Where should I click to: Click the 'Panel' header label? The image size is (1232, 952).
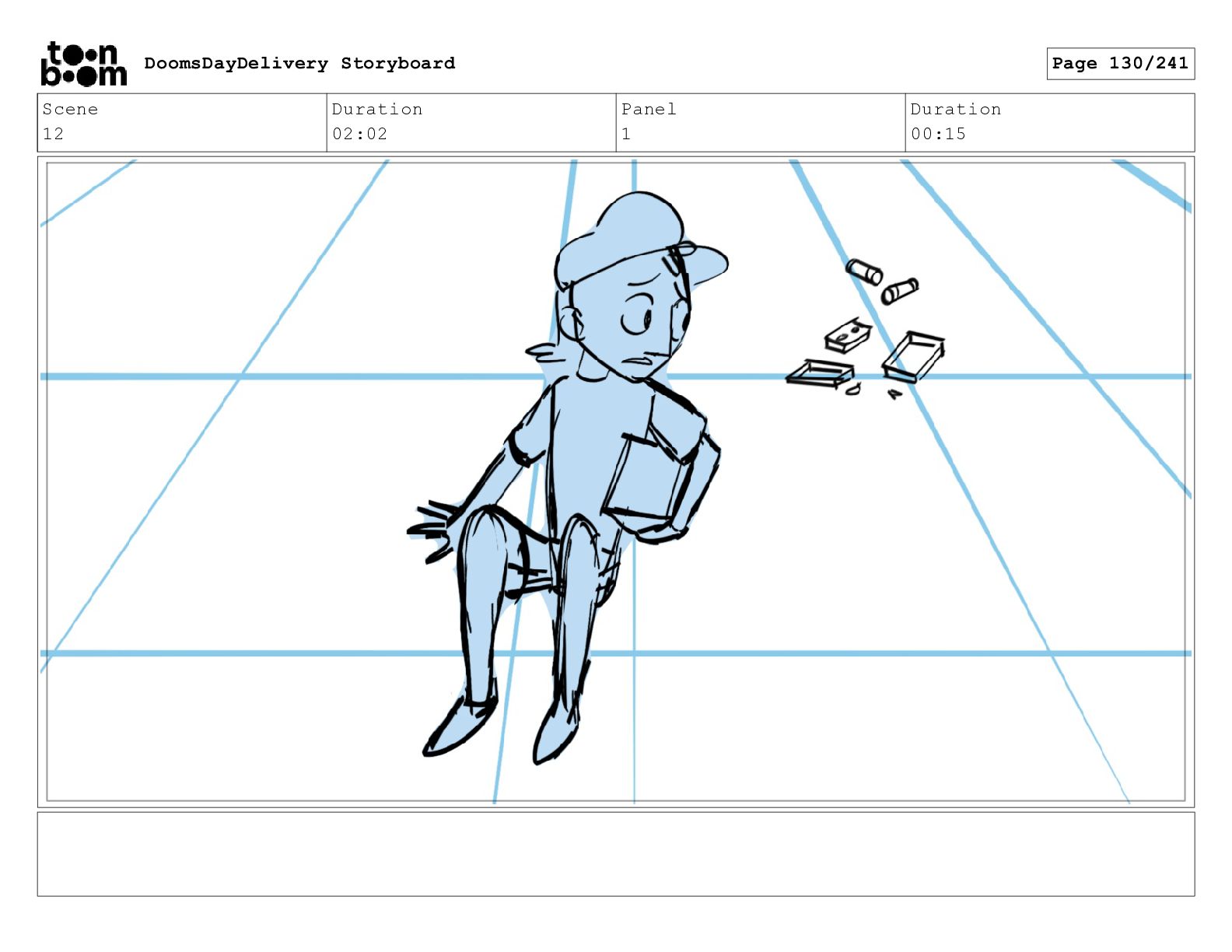(649, 109)
